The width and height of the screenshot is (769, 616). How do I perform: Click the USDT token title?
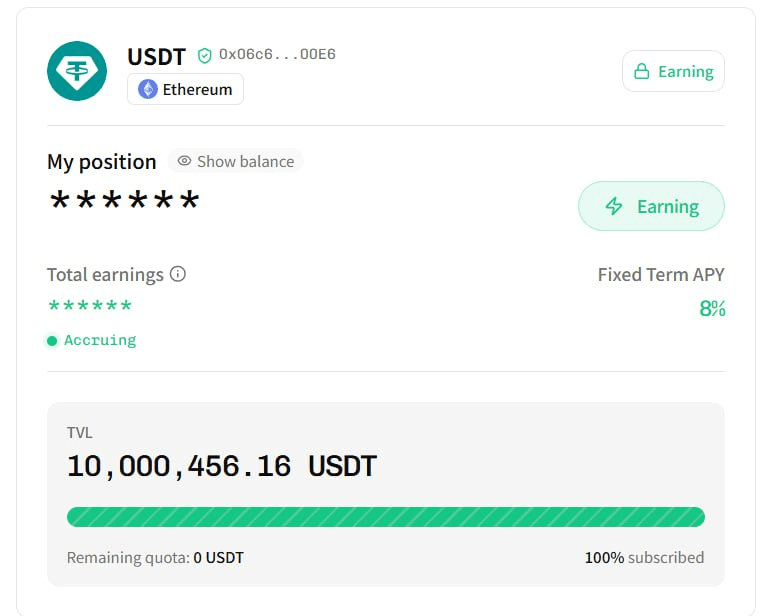pyautogui.click(x=156, y=56)
